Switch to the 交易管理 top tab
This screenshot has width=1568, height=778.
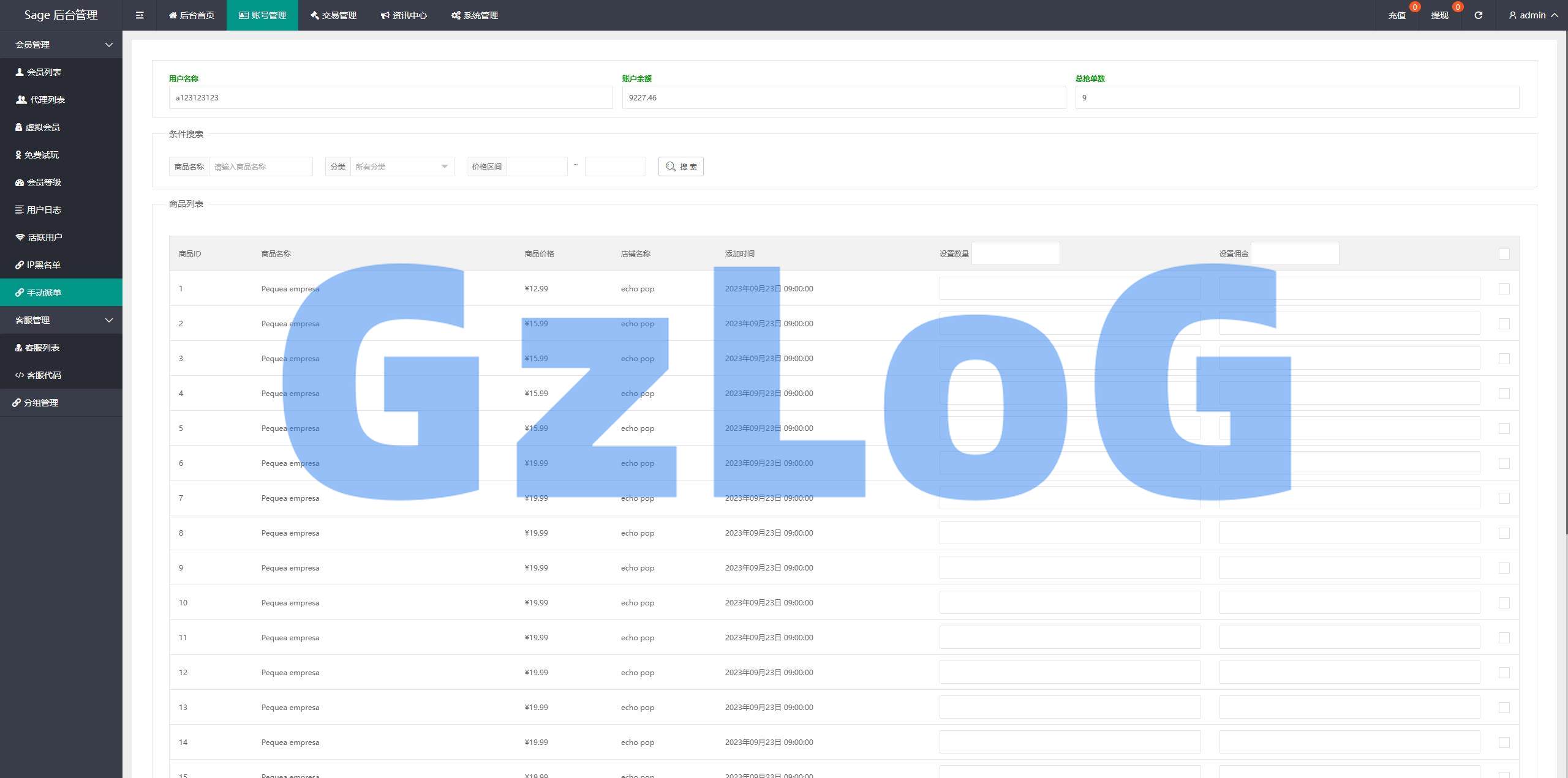coord(333,15)
